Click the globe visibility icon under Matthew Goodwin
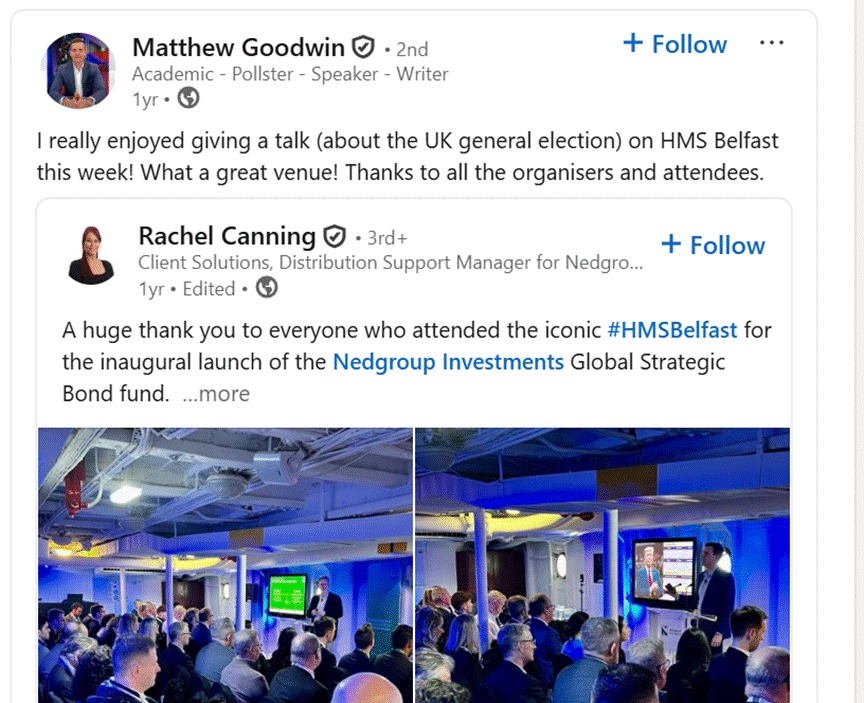The image size is (864, 703). (188, 98)
